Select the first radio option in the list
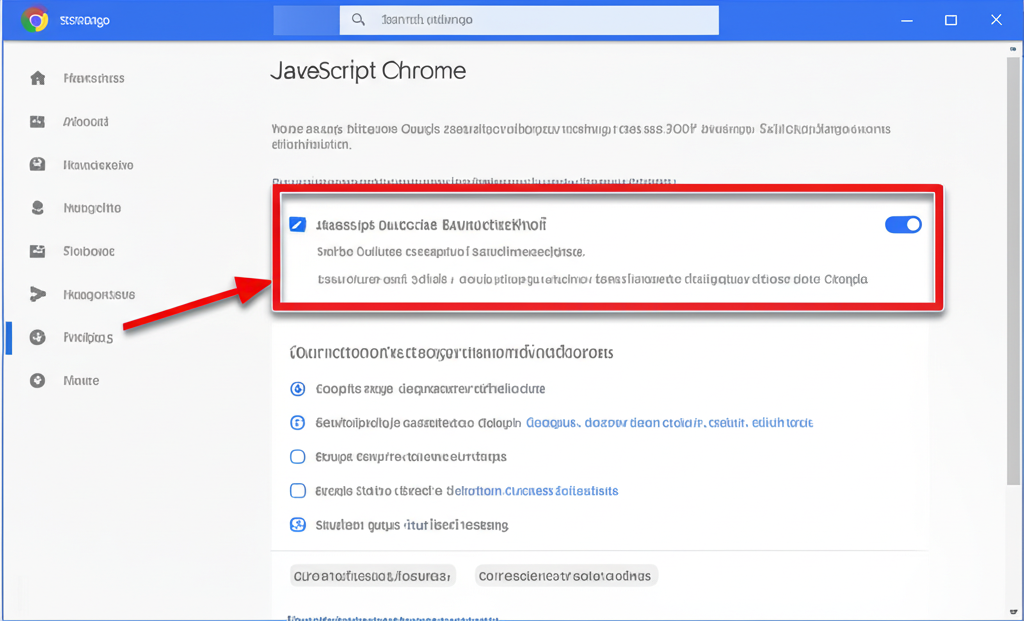 tap(297, 389)
